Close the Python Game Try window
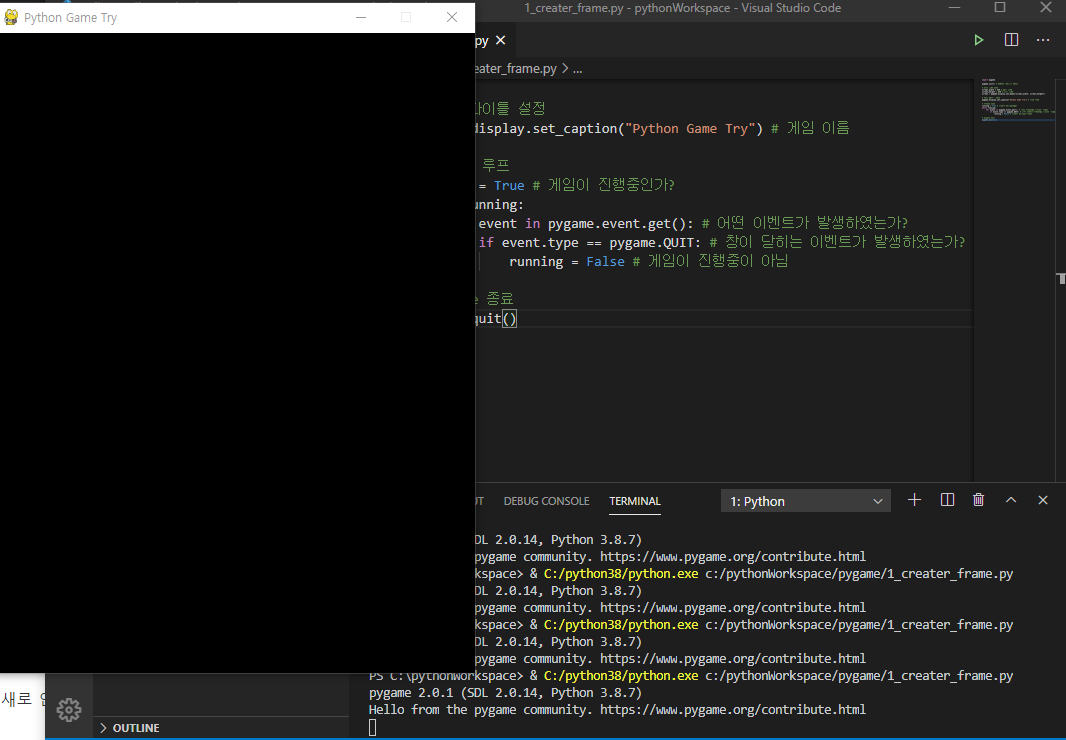The image size is (1066, 740). coord(451,17)
